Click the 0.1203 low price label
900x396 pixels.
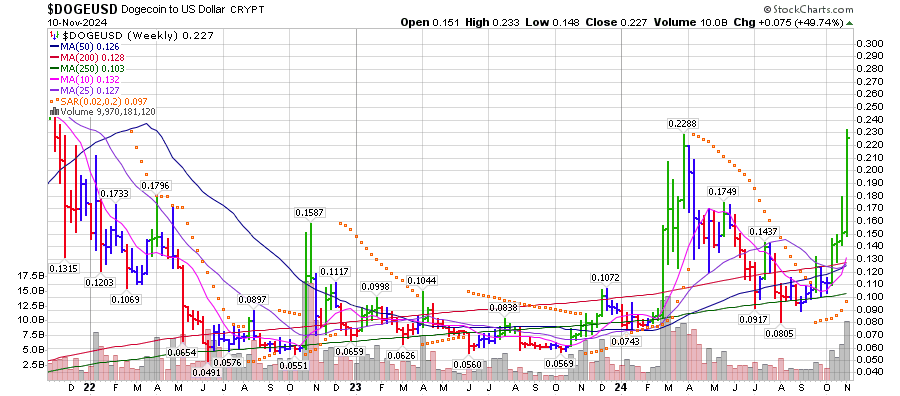pos(100,282)
